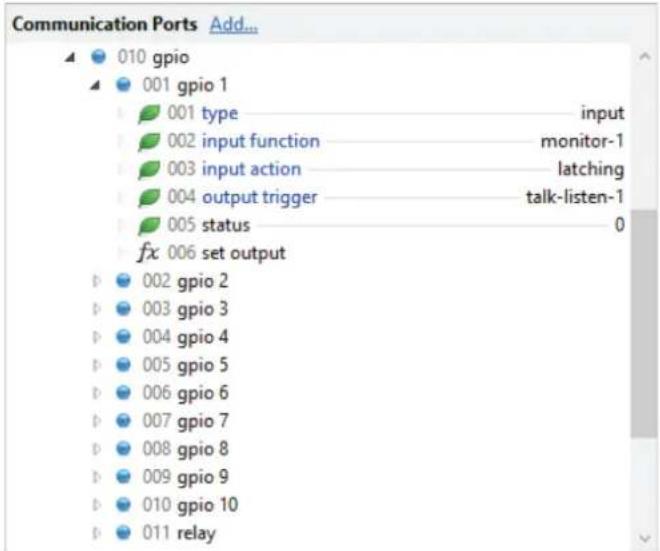This screenshot has width=660, height=551.
Task: Click the green leaf icon beside input function
Action: click(x=149, y=141)
